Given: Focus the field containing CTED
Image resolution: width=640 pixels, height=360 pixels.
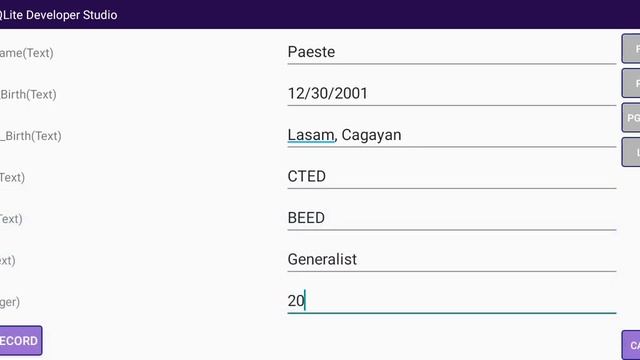Looking at the screenshot, I should coord(451,177).
